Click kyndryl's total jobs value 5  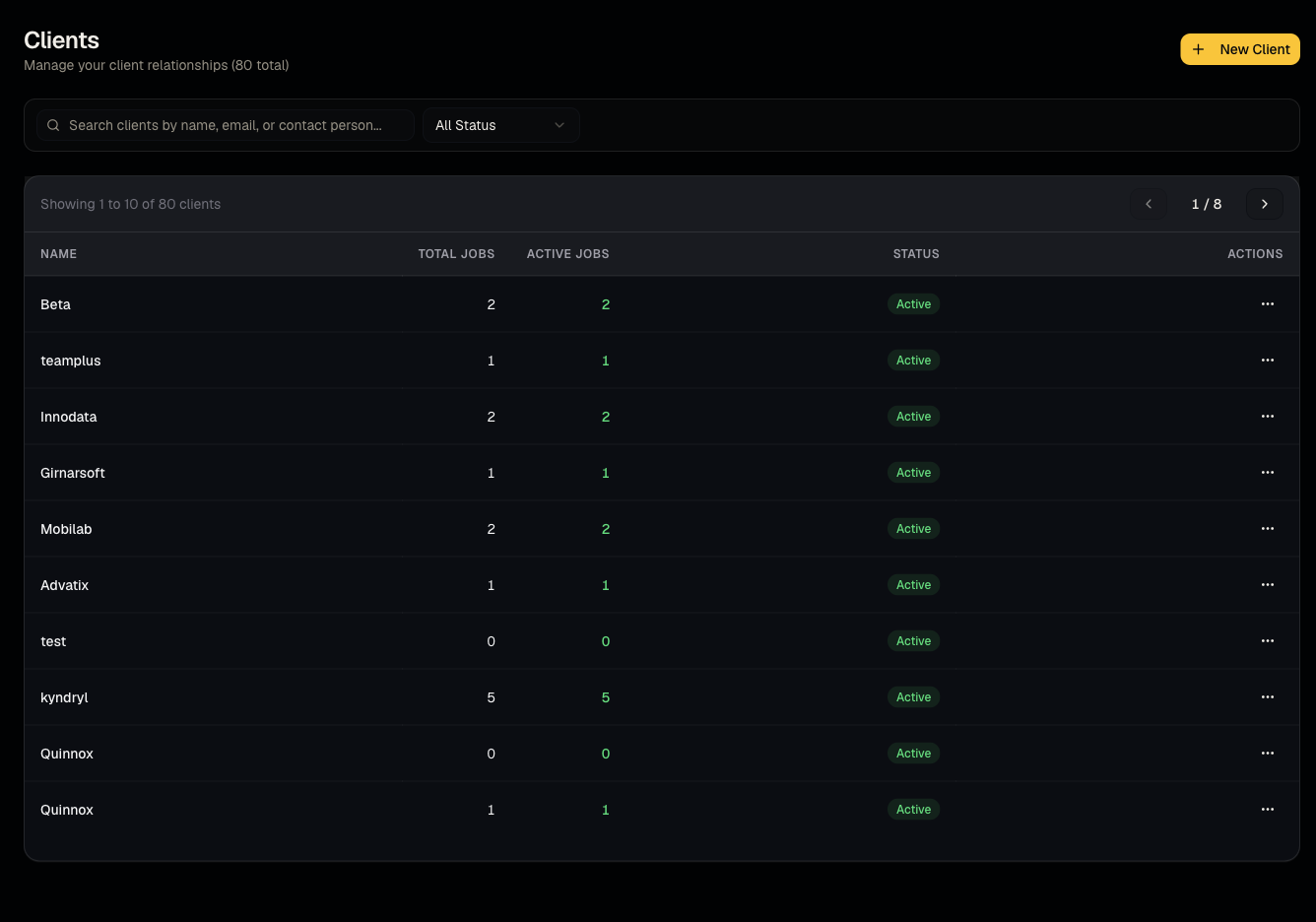pos(491,697)
